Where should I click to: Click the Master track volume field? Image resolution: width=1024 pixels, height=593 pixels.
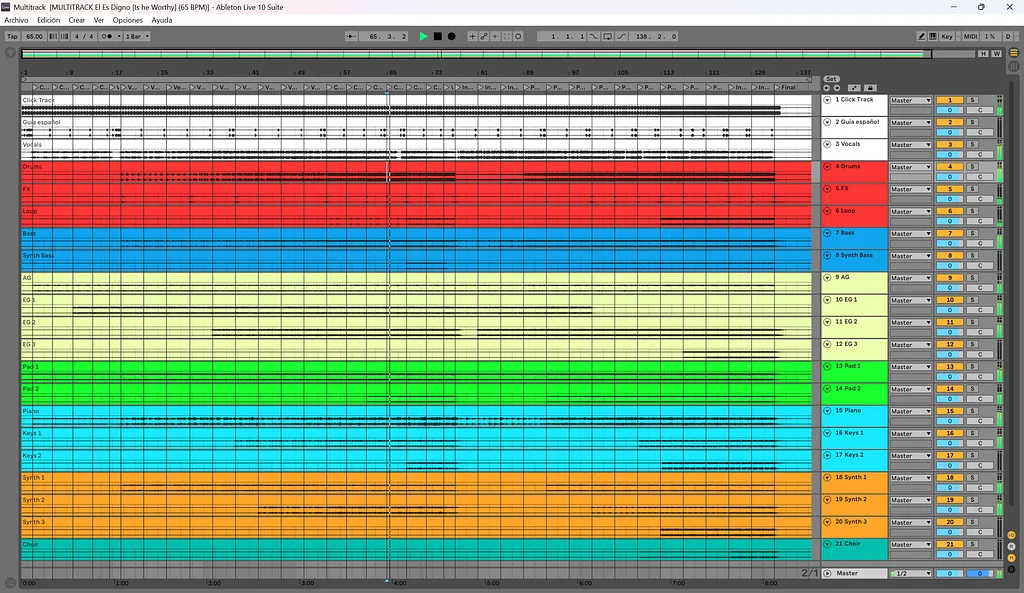[950, 573]
